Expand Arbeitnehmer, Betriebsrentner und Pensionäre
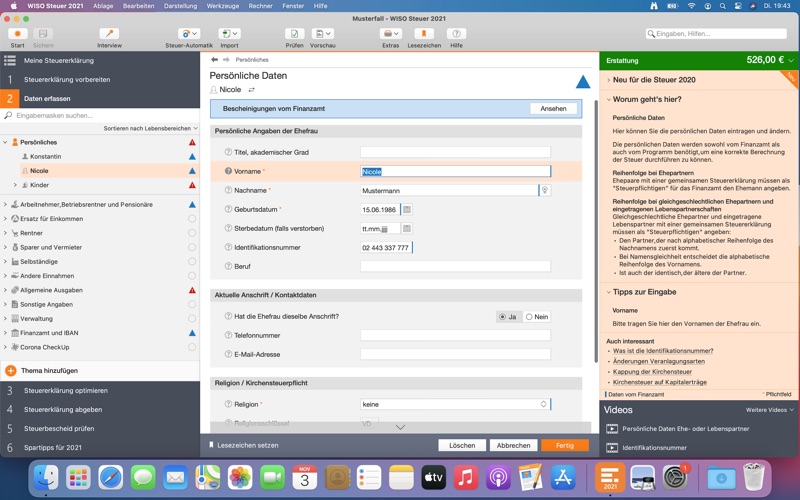Screen dimensions: 800x500 tap(5, 205)
